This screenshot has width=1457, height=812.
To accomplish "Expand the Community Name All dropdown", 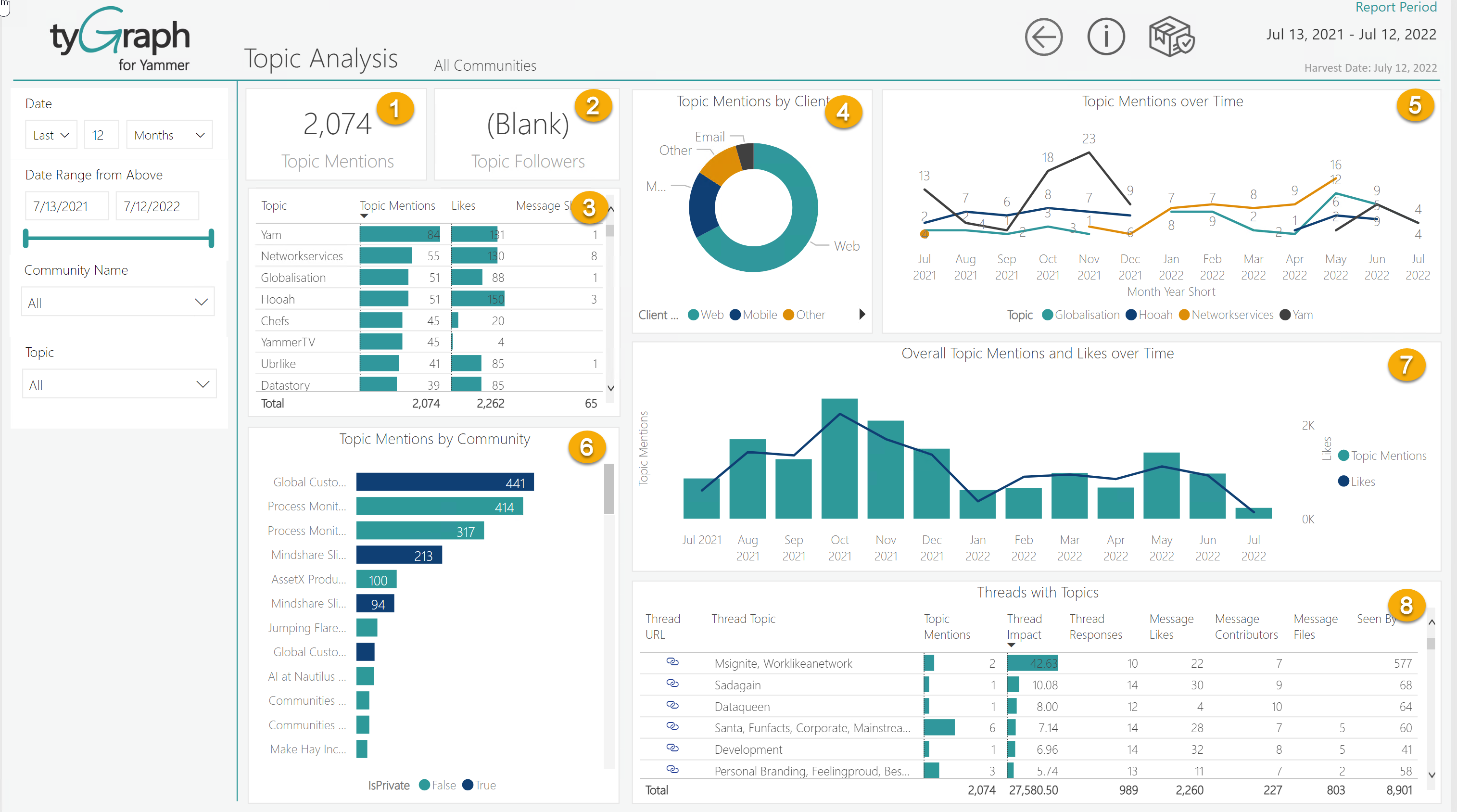I will tap(117, 302).
